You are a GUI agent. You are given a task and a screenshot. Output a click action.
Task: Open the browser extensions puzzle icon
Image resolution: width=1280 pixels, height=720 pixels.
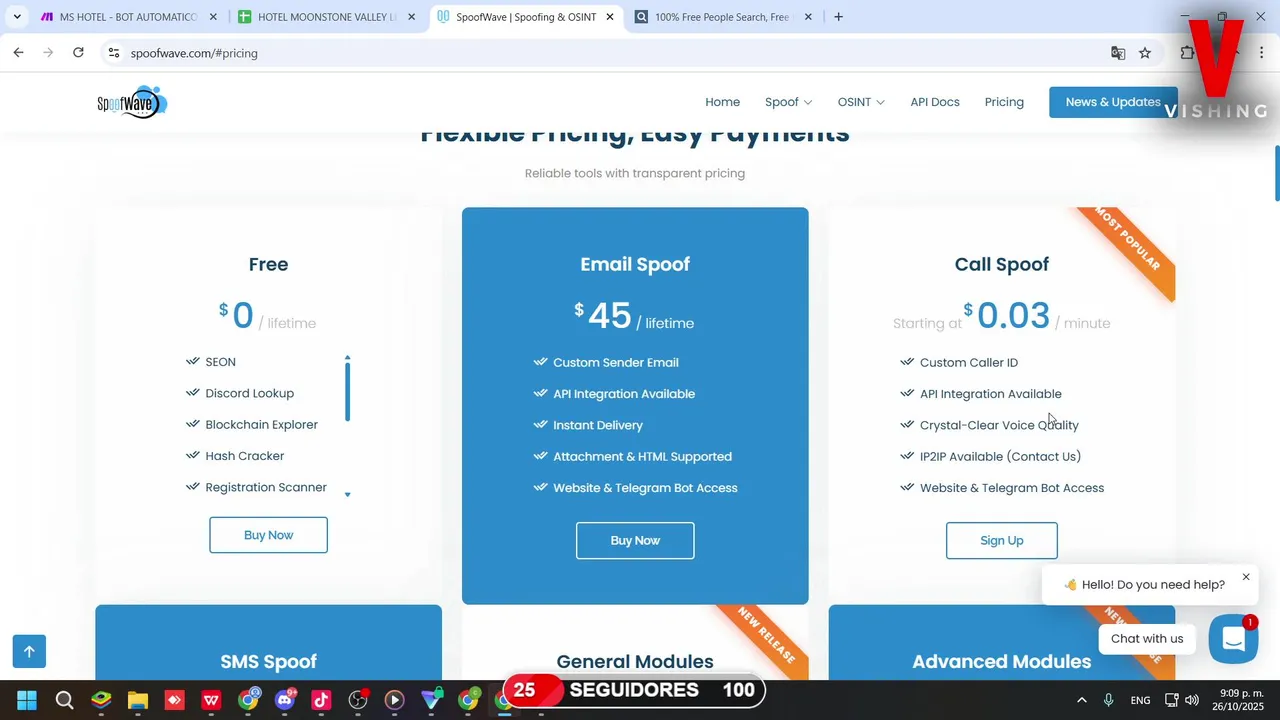coord(1187,53)
